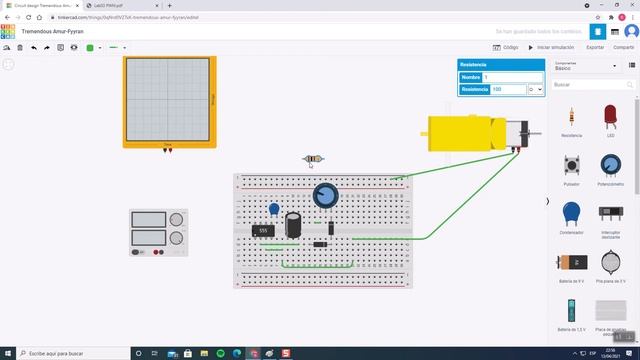Select the Pila plana de 3 V component
The width and height of the screenshot is (640, 360).
[x=611, y=267]
